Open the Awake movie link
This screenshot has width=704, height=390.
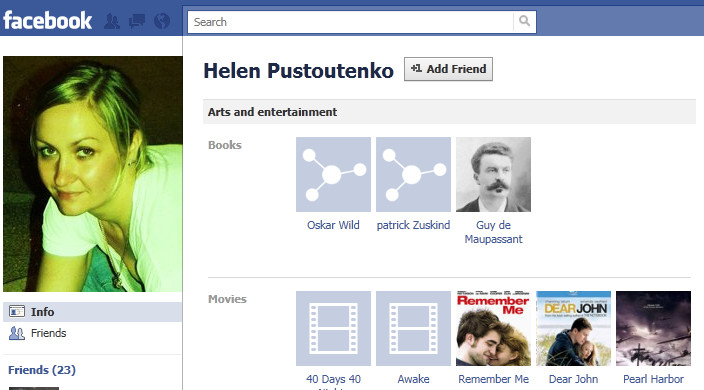coord(413,379)
